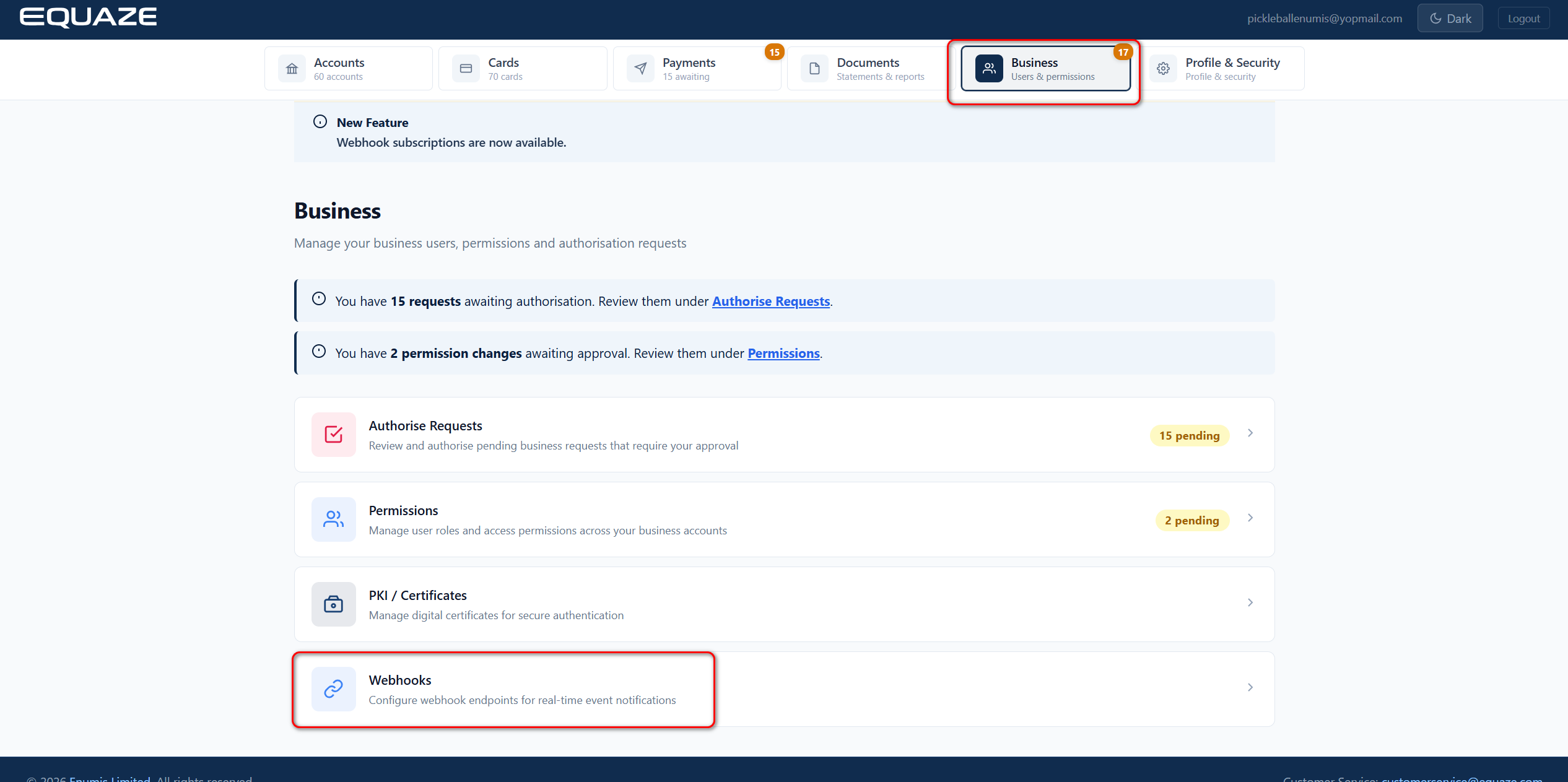Click the Business users icon
The height and width of the screenshot is (782, 1568).
click(x=989, y=69)
